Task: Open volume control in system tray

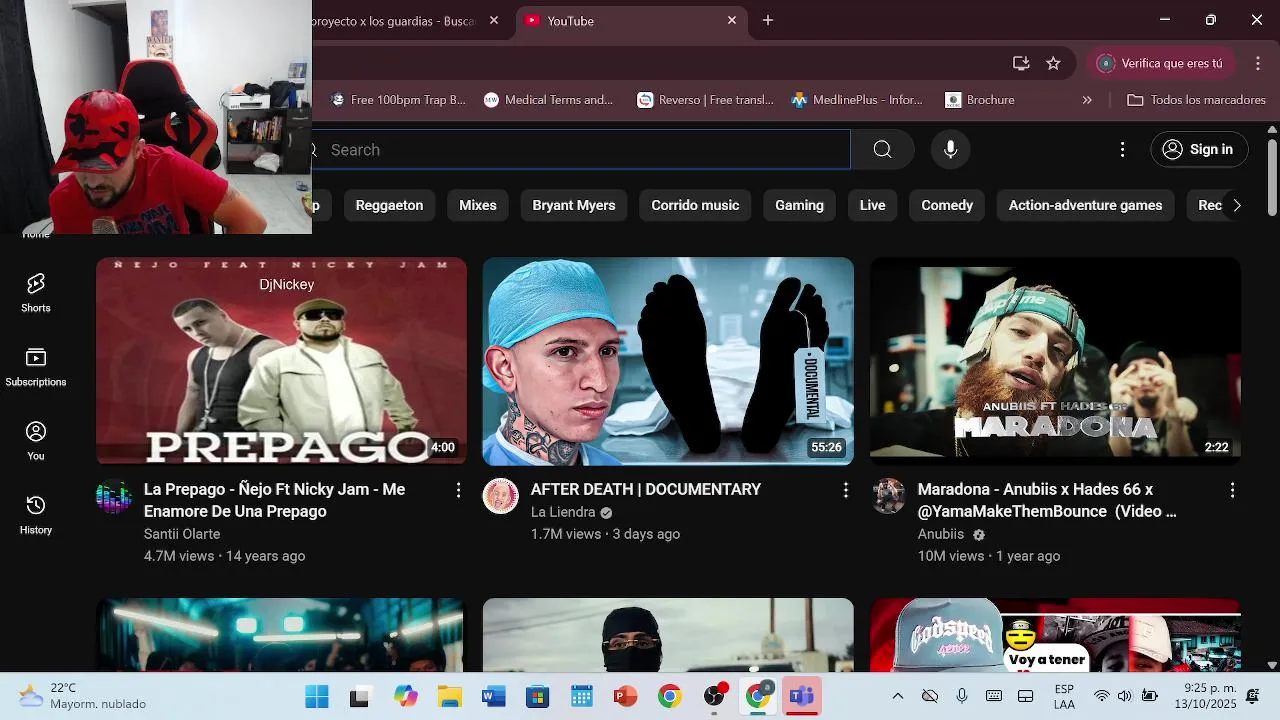Action: tap(1125, 696)
